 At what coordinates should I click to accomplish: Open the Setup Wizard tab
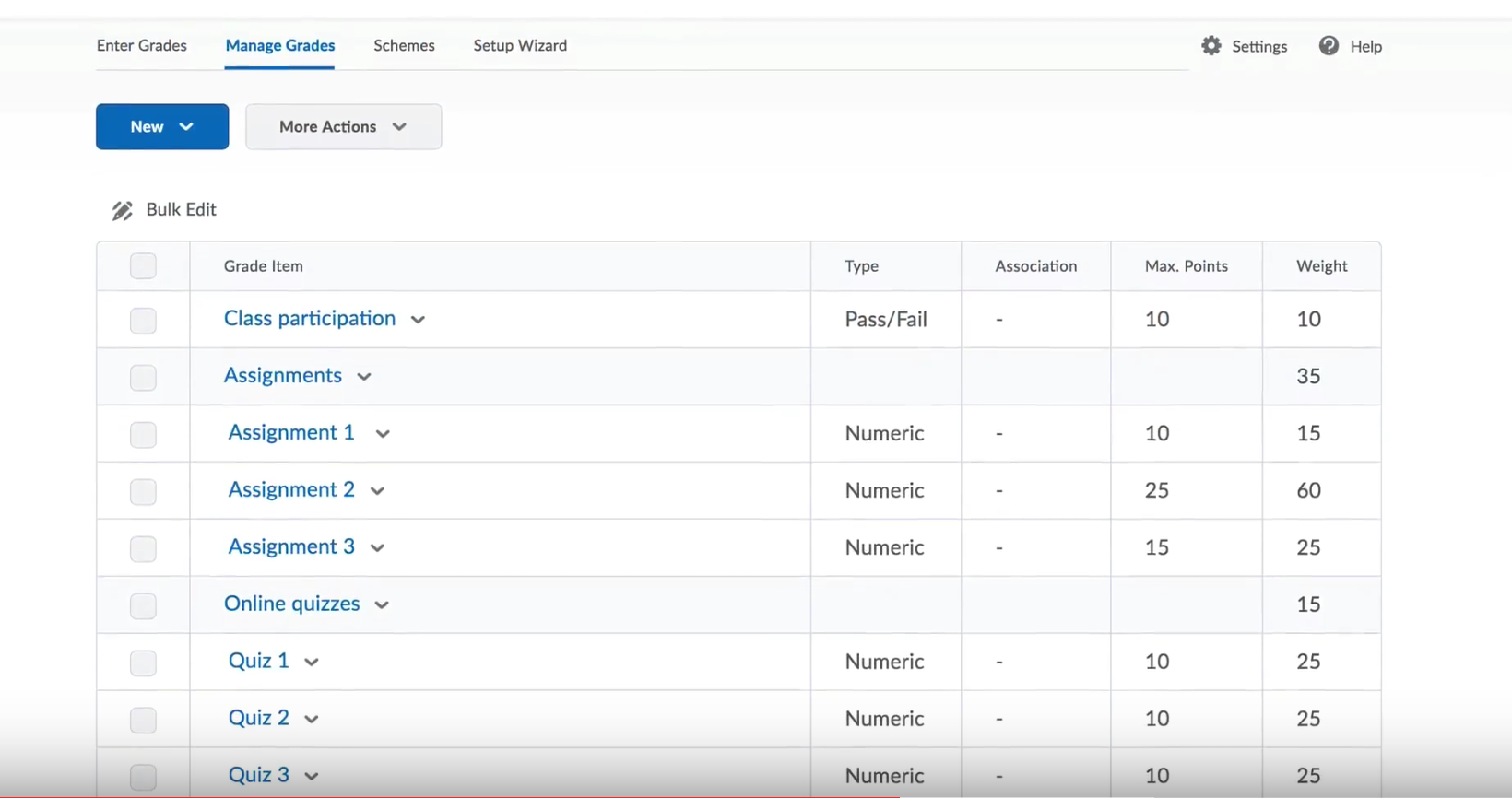click(520, 45)
